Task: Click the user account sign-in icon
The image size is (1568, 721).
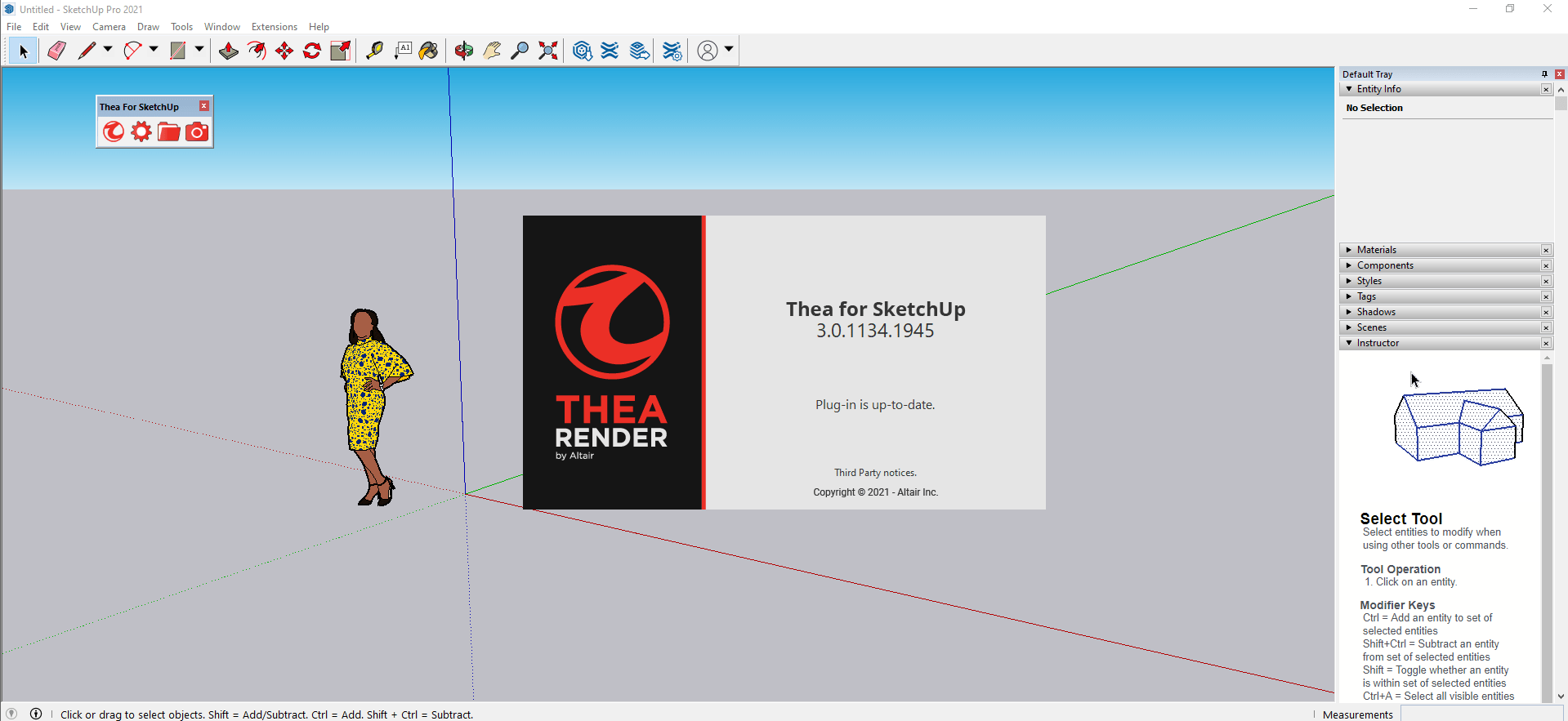Action: click(x=708, y=51)
